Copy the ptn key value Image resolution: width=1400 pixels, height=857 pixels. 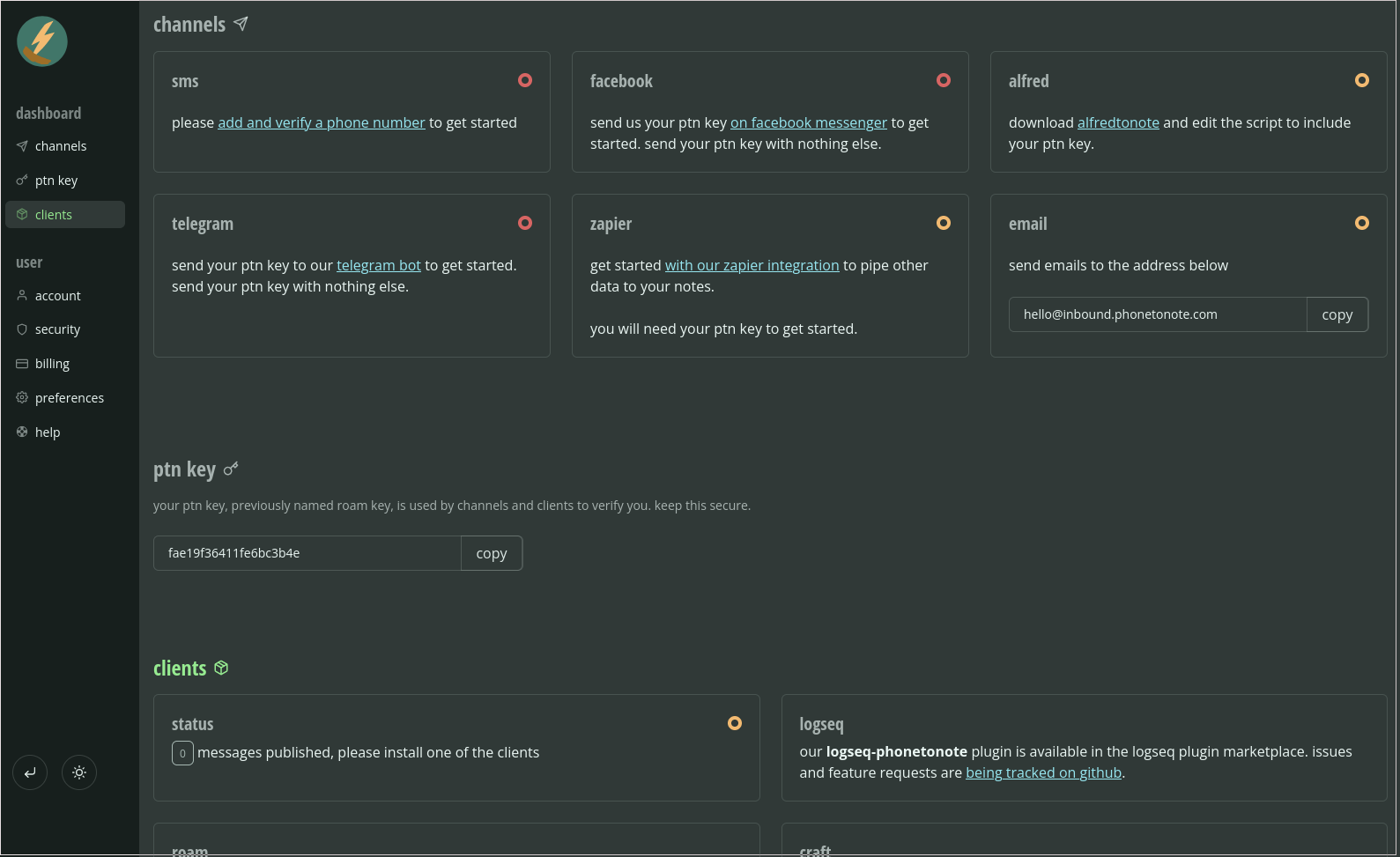[492, 553]
